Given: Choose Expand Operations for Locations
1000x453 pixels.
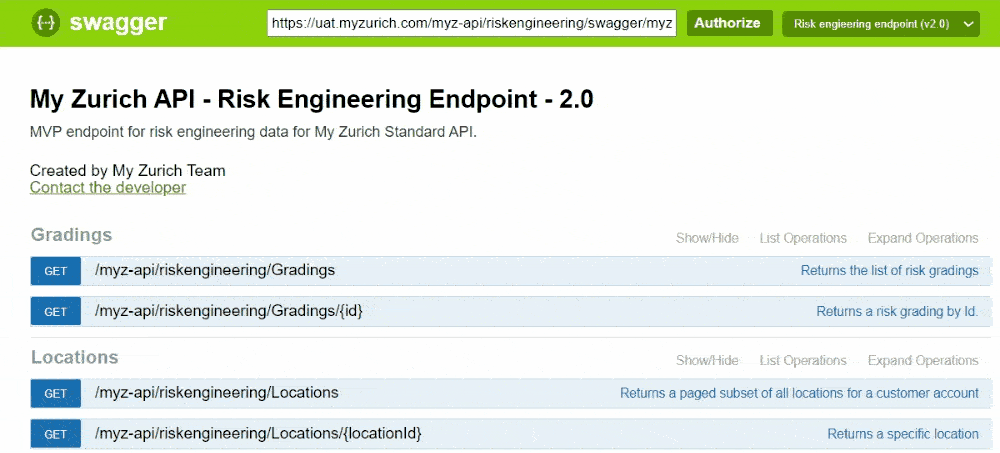Looking at the screenshot, I should (922, 360).
